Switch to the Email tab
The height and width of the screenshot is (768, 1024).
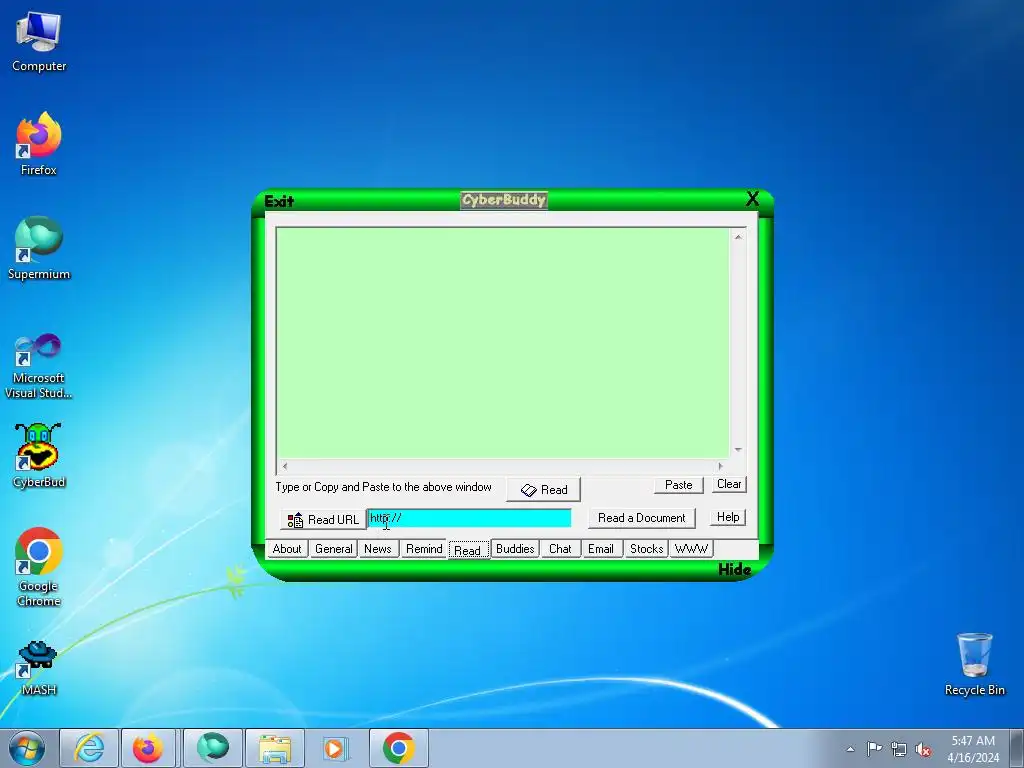(601, 549)
